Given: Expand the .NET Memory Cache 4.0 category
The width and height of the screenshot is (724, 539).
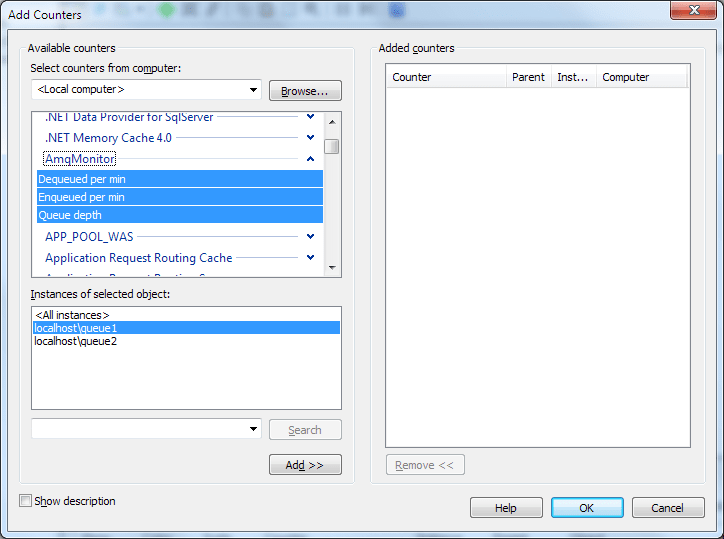Looking at the screenshot, I should click(x=310, y=138).
